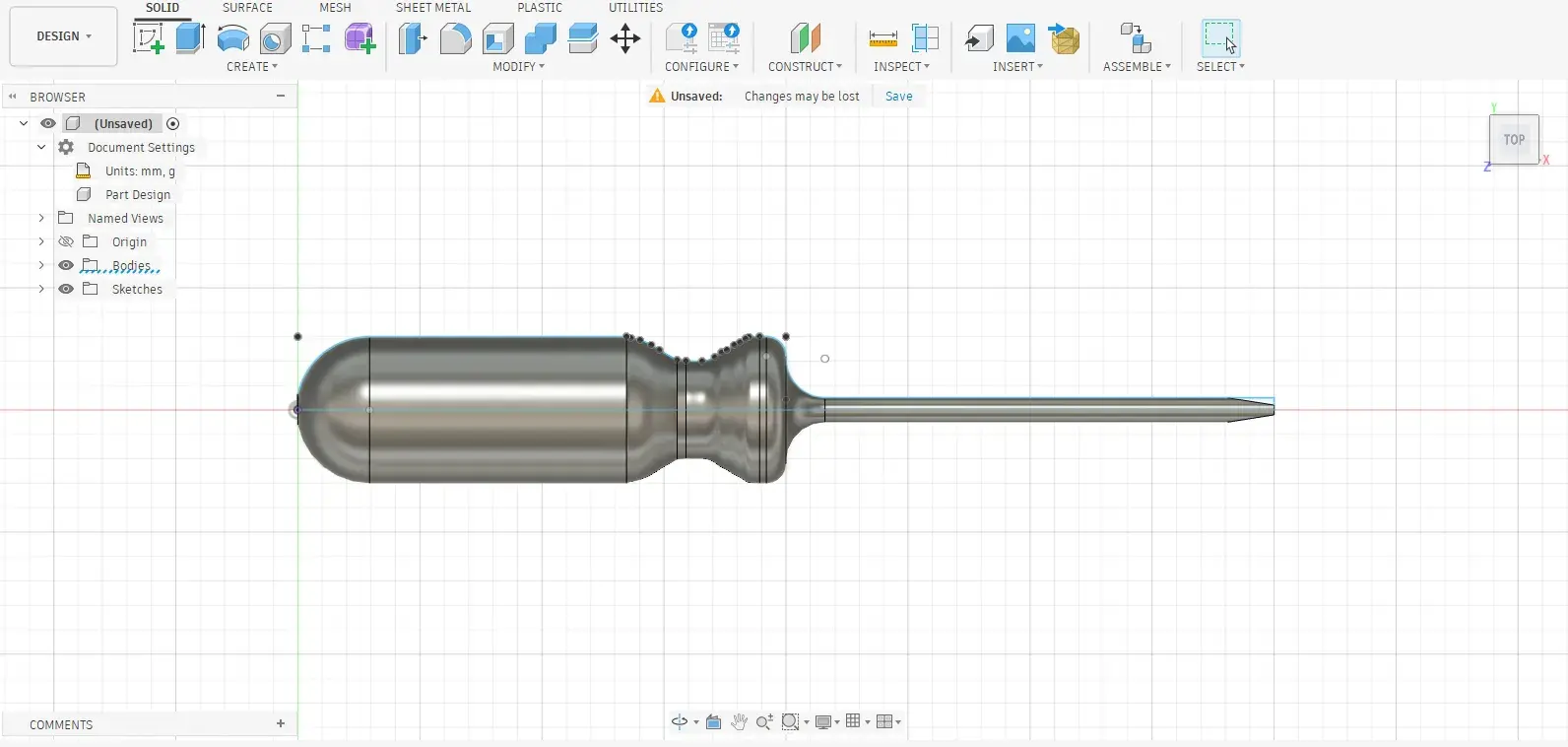Activate the Select tool icon
Image resolution: width=1568 pixels, height=747 pixels.
[x=1220, y=38]
